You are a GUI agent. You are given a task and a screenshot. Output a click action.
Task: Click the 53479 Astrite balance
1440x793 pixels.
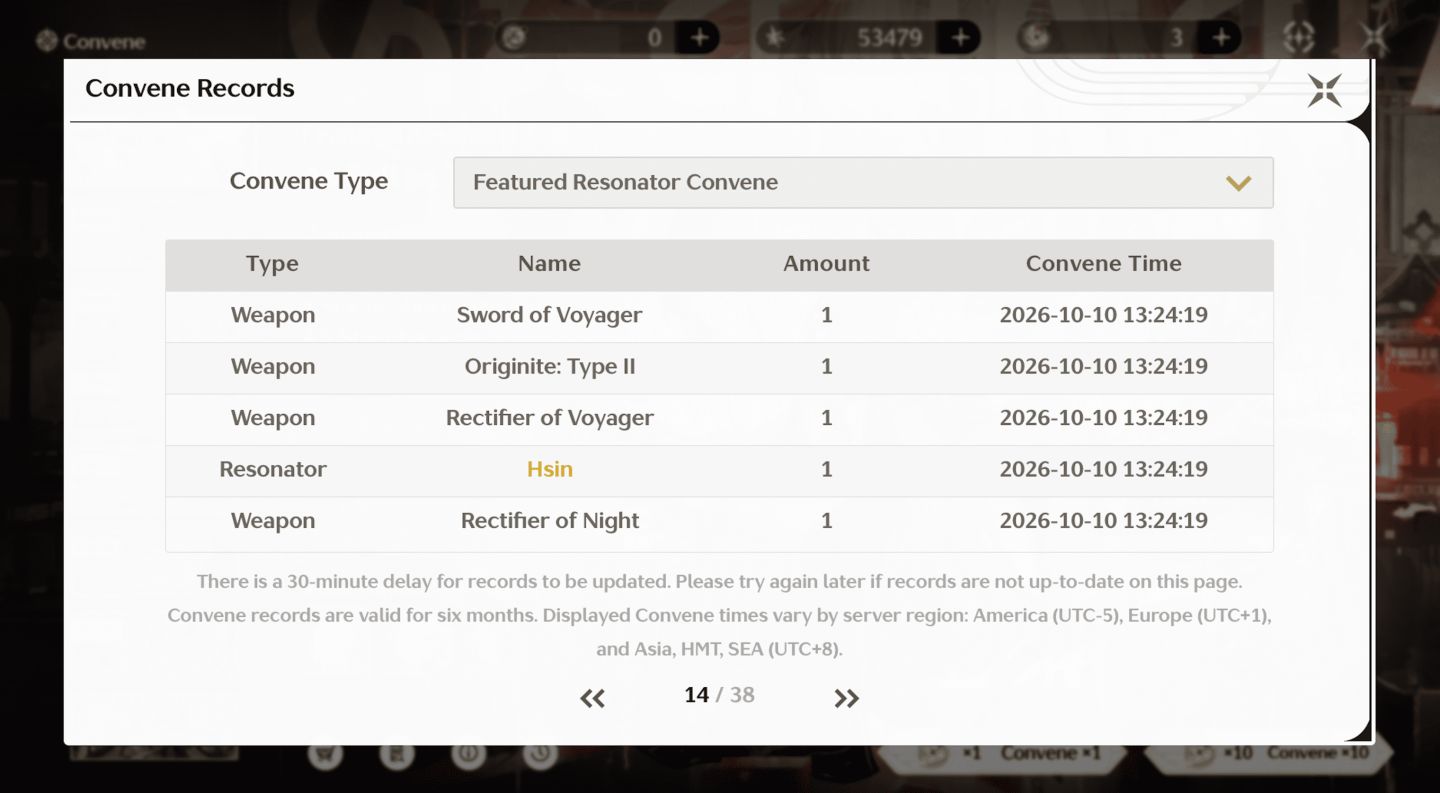[x=889, y=38]
